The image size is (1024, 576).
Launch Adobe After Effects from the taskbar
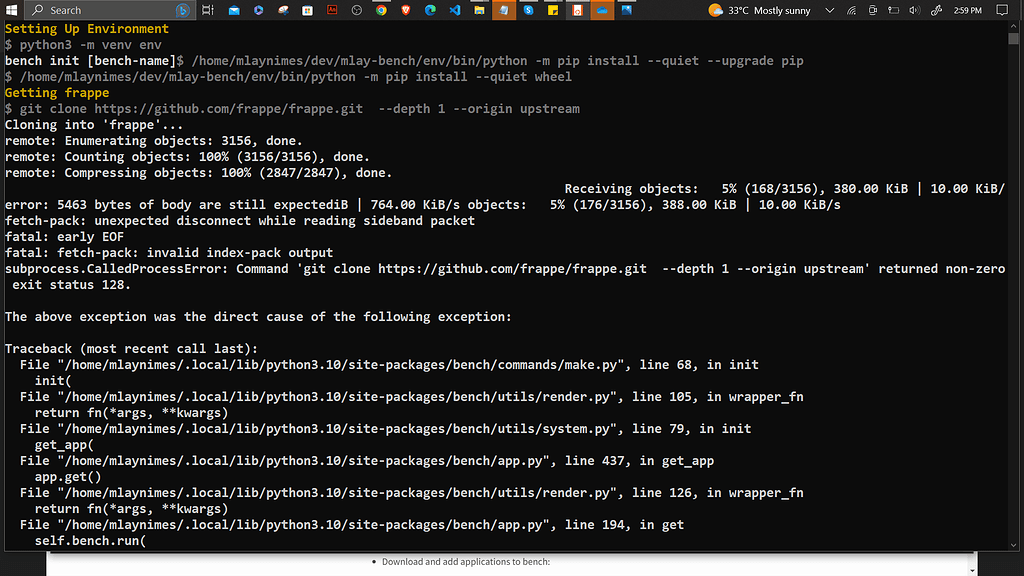(331, 9)
